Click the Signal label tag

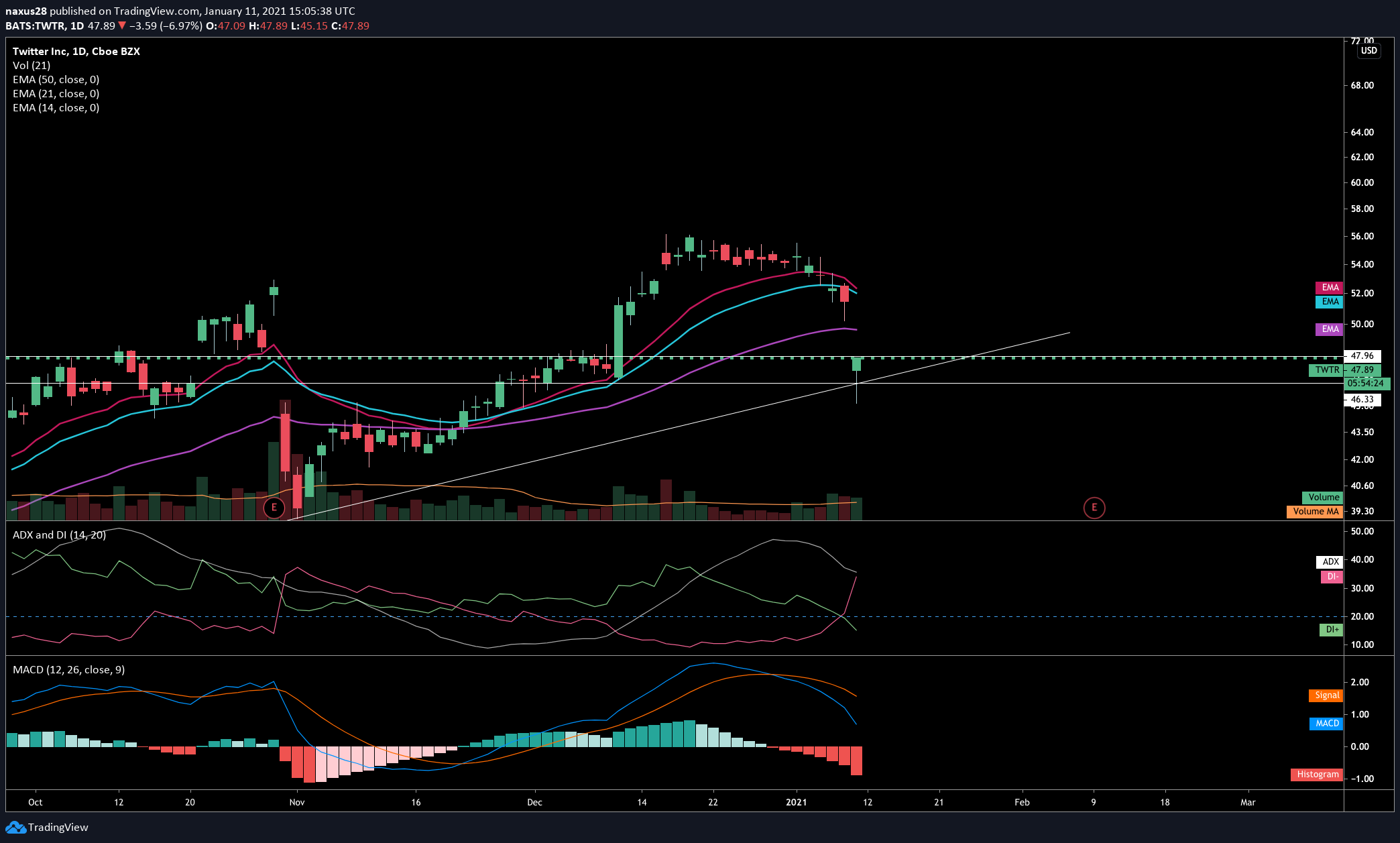click(1326, 695)
